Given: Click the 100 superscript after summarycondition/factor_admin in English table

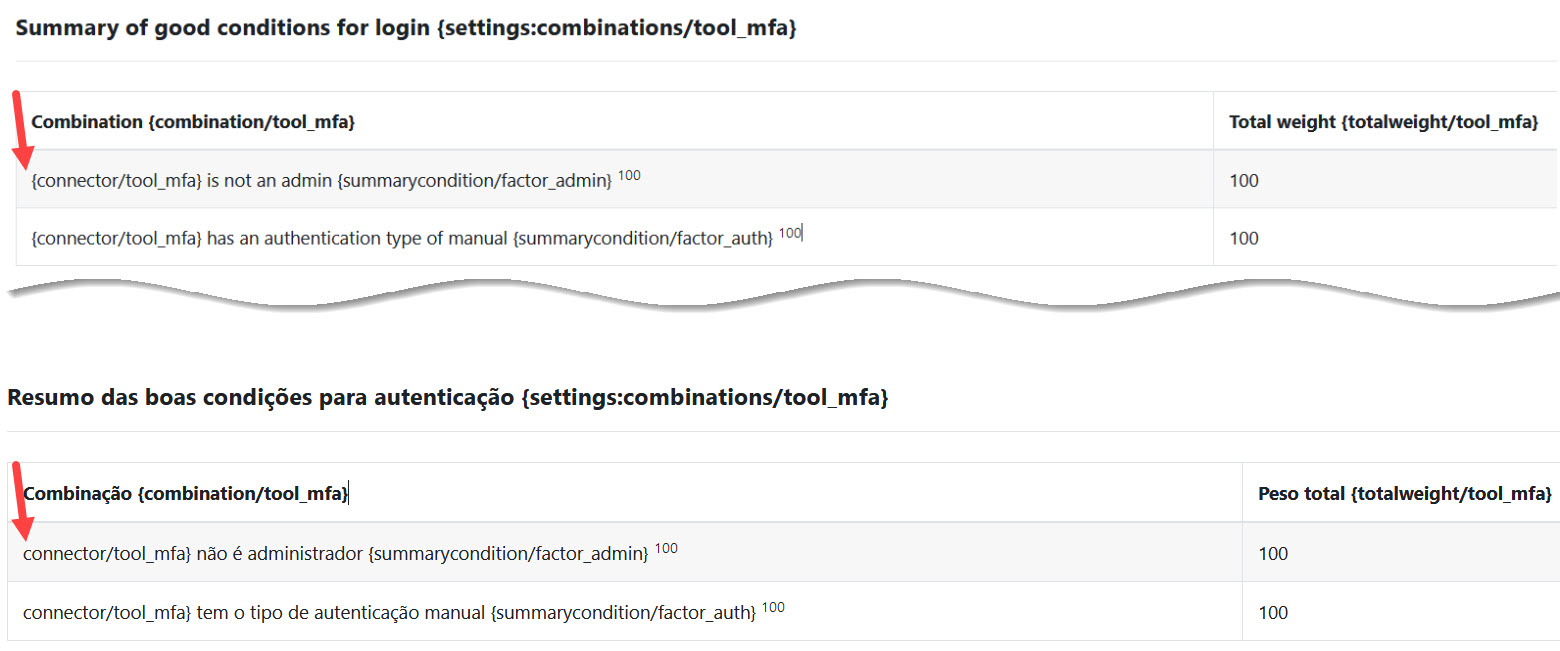Looking at the screenshot, I should click(x=629, y=176).
